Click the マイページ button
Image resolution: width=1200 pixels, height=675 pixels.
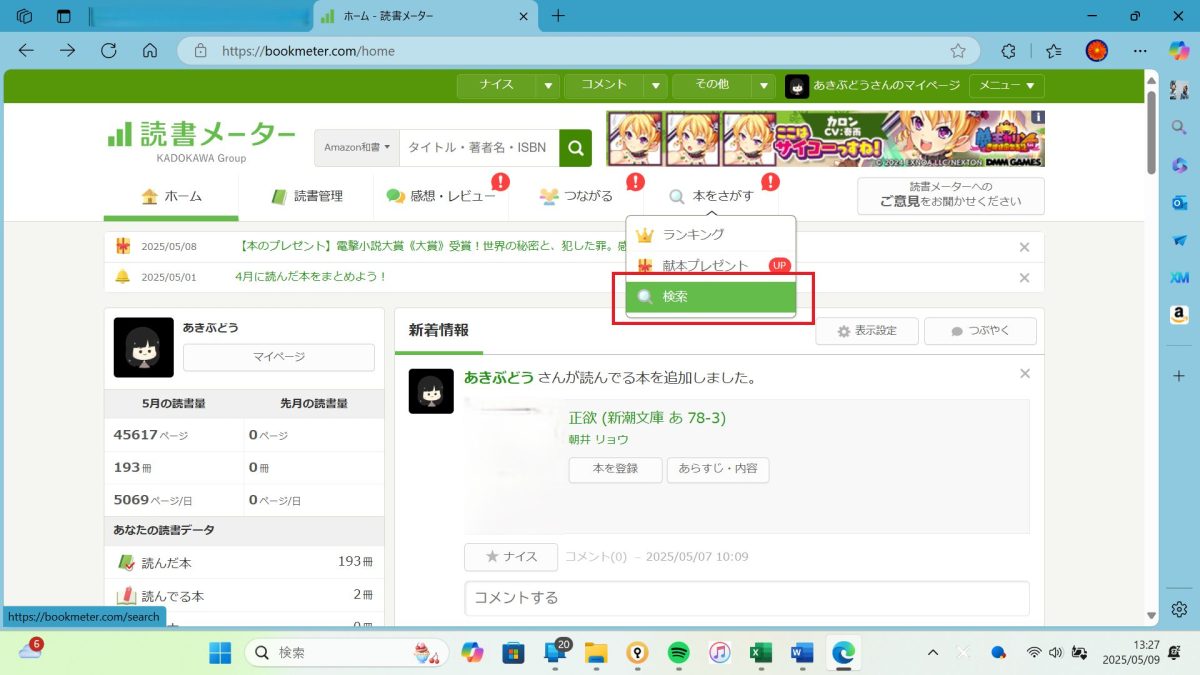(278, 357)
